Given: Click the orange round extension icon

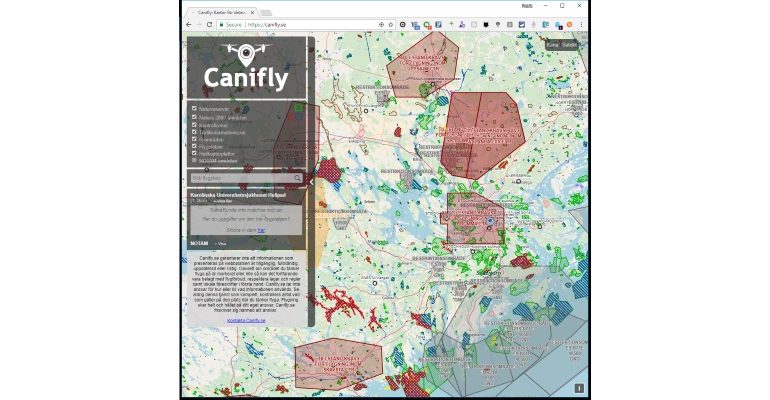Looking at the screenshot, I should coord(570,25).
